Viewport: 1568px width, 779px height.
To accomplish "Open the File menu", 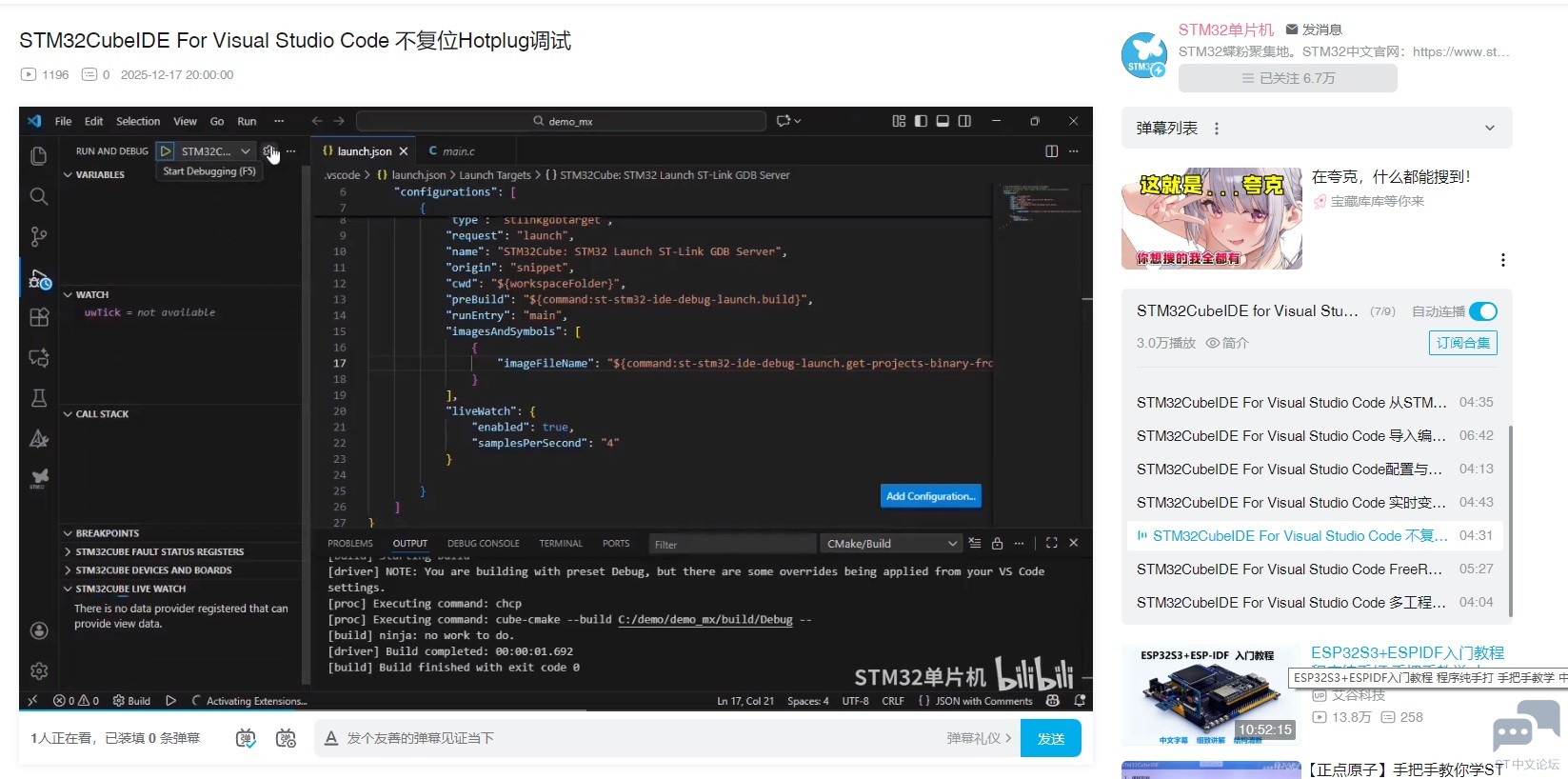I will tap(64, 121).
